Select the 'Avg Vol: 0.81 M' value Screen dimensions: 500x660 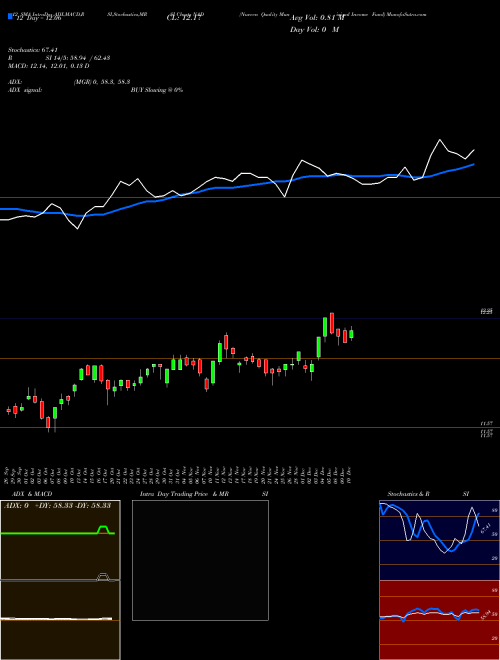point(317,18)
